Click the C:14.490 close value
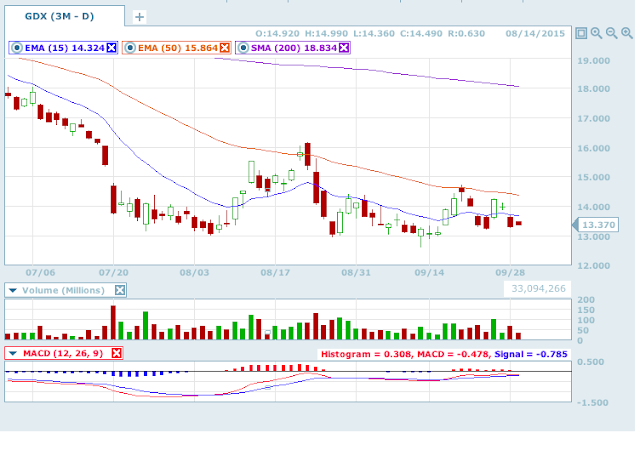The height and width of the screenshot is (450, 640). click(421, 33)
